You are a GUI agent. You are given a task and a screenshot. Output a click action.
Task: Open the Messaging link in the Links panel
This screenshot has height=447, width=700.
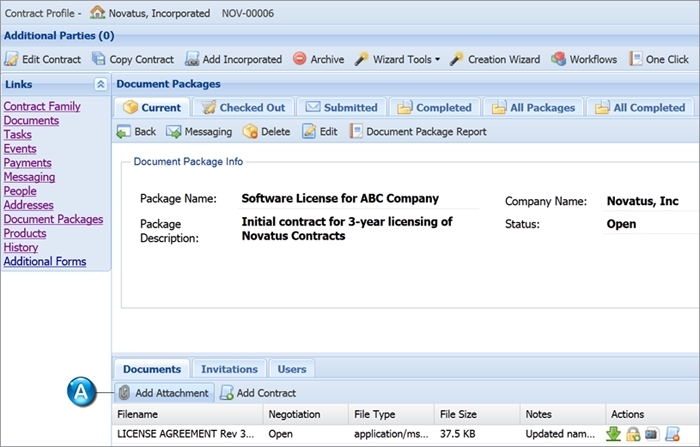[29, 177]
